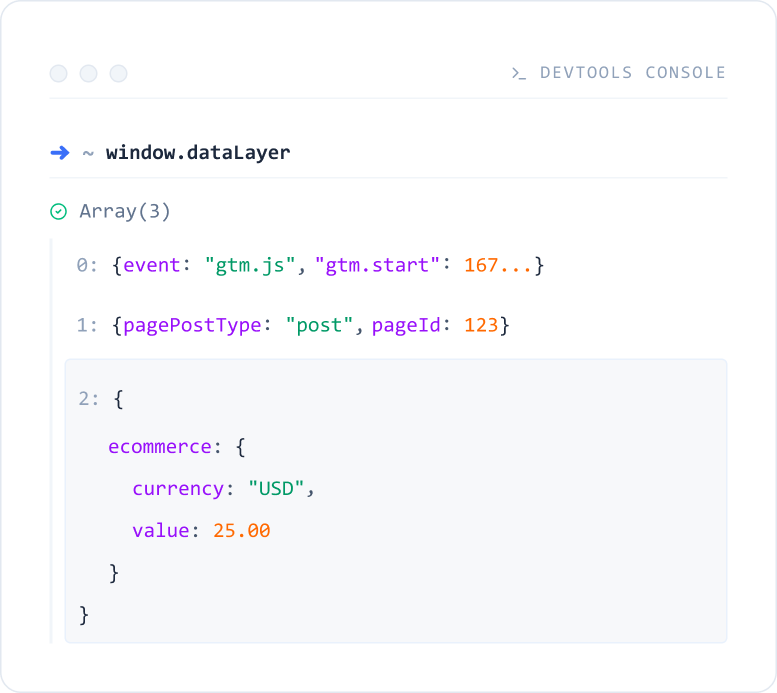Collapse the ecommerce object key
Viewport: 777px width, 693px height.
click(160, 446)
